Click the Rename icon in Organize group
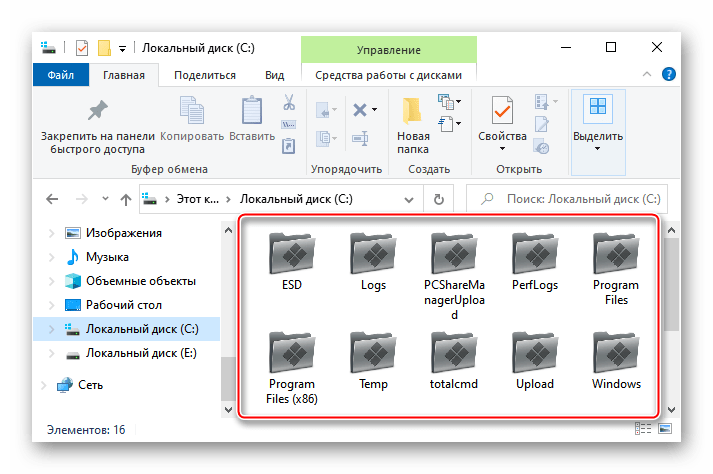713x474 pixels. point(360,138)
